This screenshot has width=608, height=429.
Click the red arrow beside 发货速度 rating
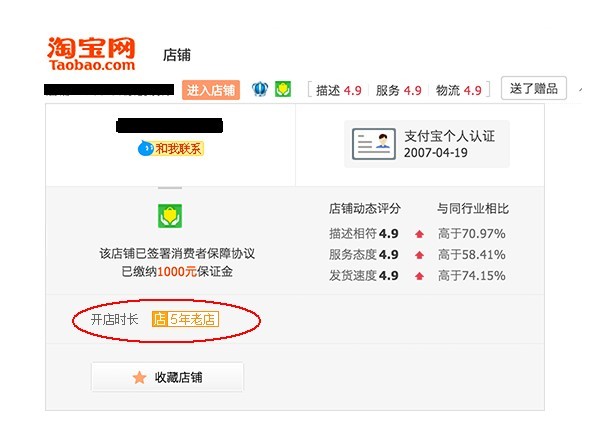419,276
